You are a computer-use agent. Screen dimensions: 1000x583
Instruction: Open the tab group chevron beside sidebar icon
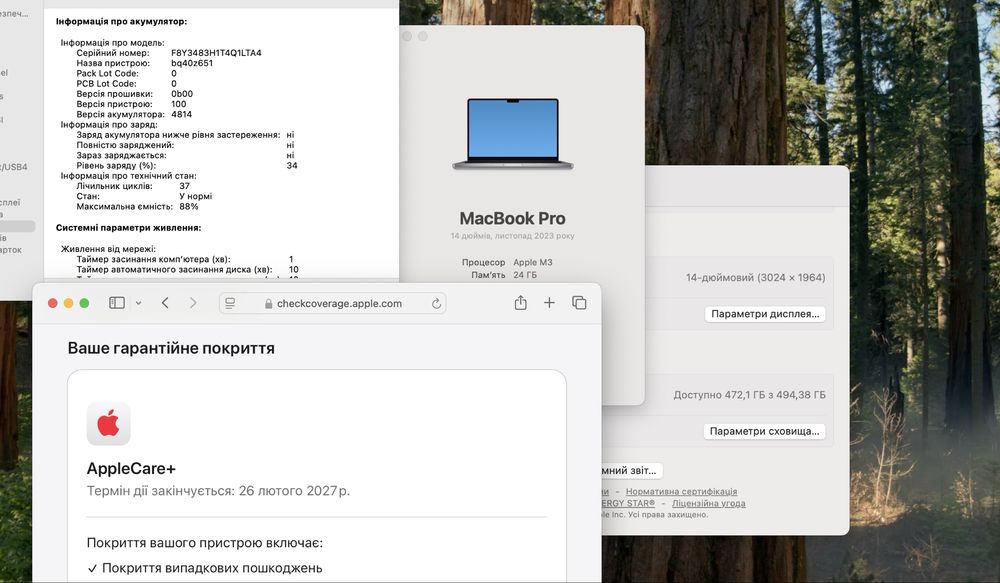click(138, 304)
